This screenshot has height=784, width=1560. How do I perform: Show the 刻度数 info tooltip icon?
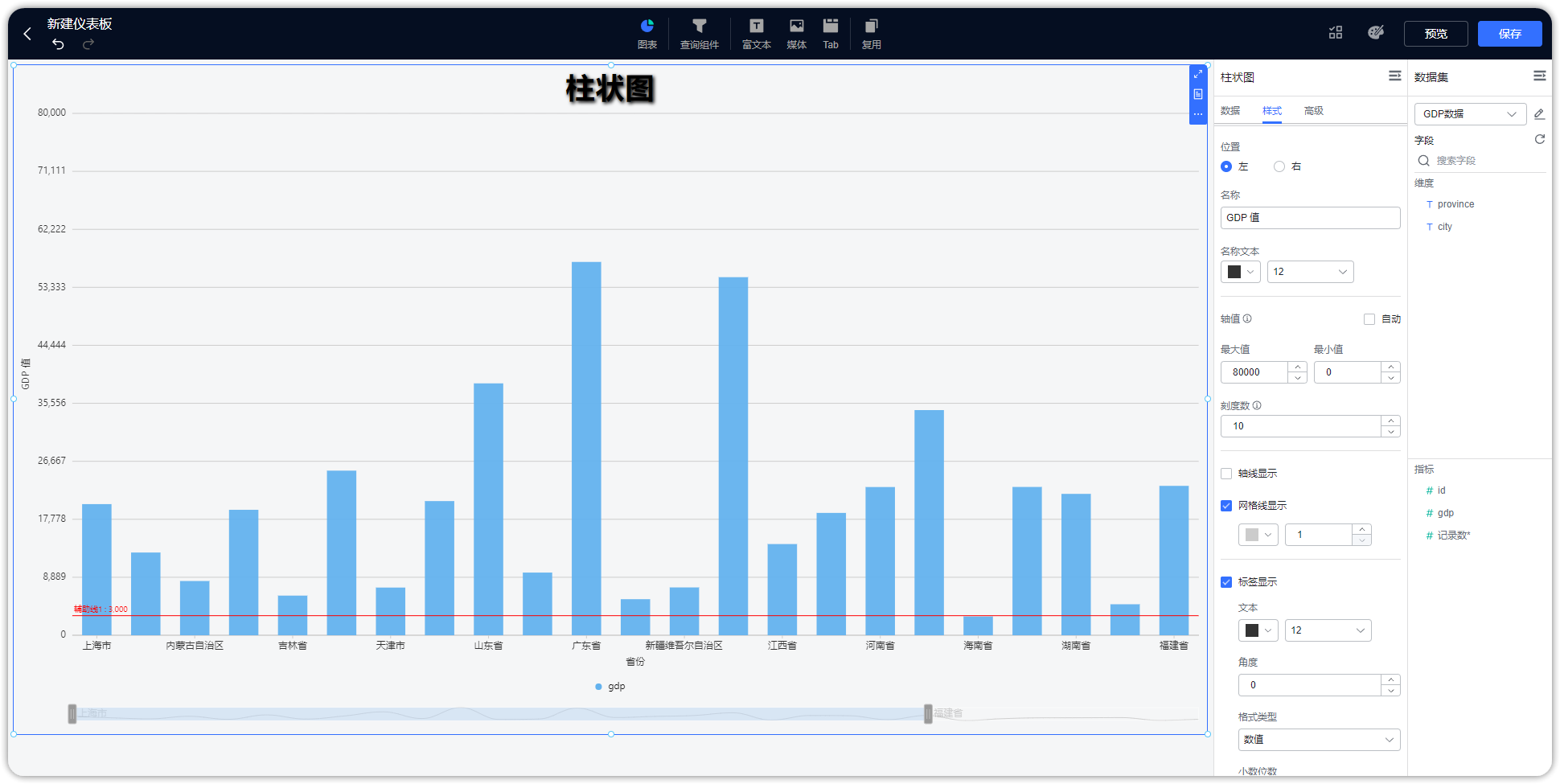coord(1257,405)
